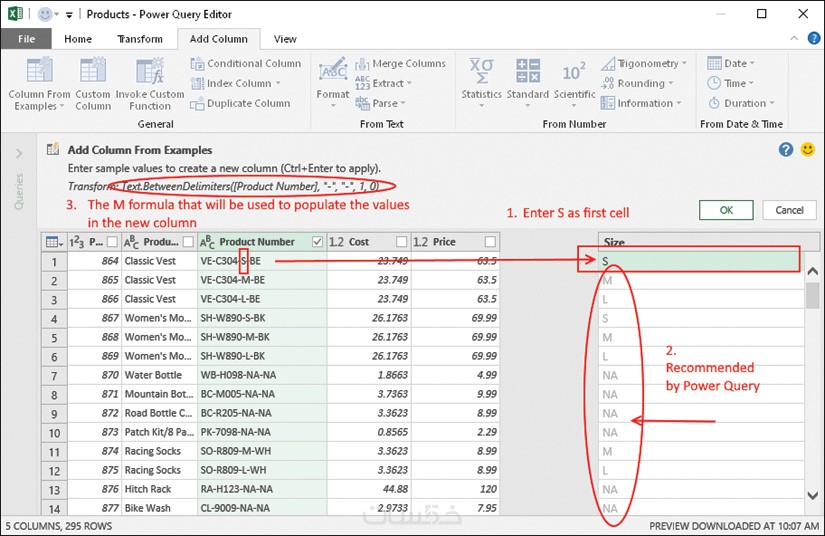Add a Custom Column
The width and height of the screenshot is (825, 536).
(93, 84)
